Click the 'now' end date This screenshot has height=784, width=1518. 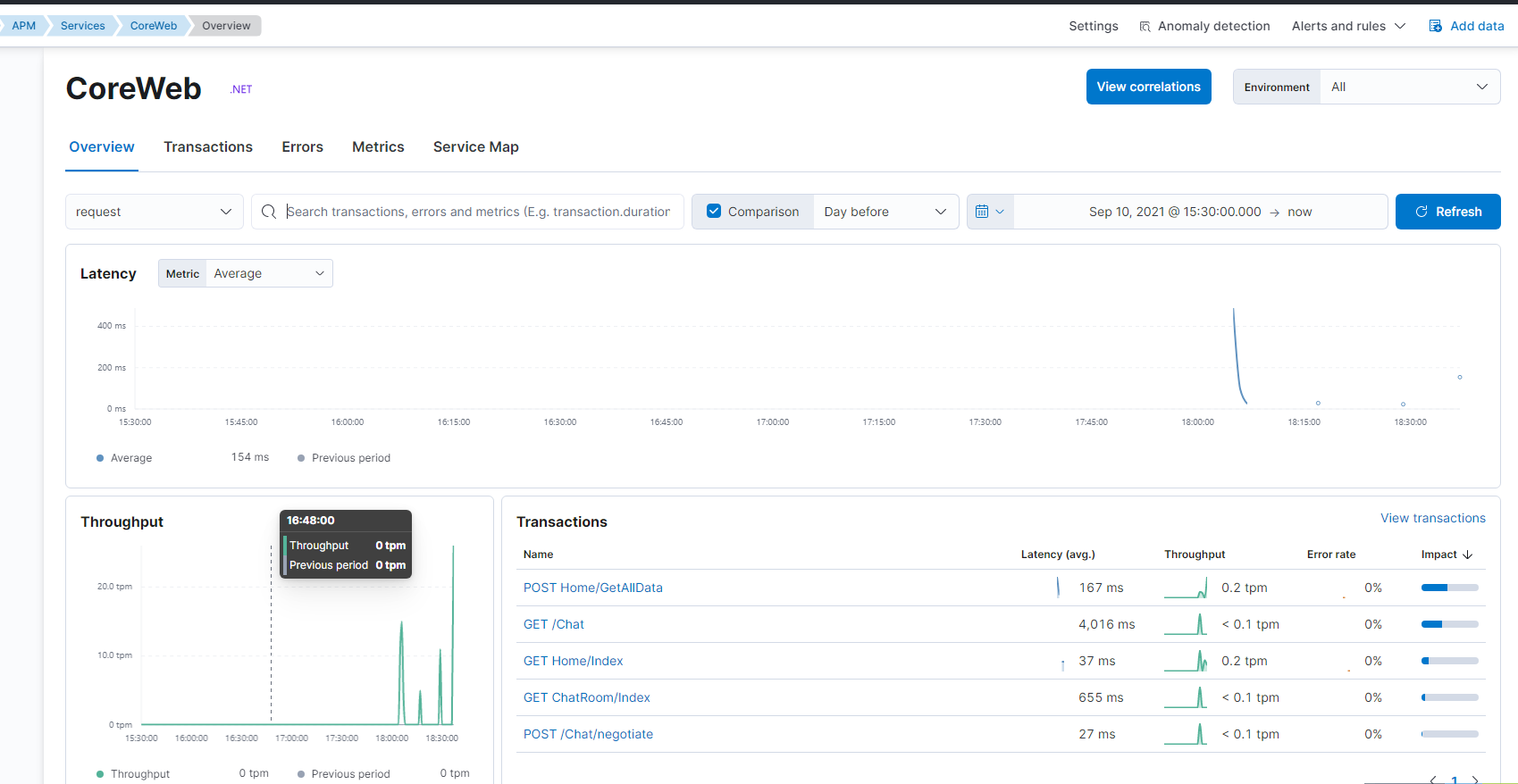point(1300,212)
